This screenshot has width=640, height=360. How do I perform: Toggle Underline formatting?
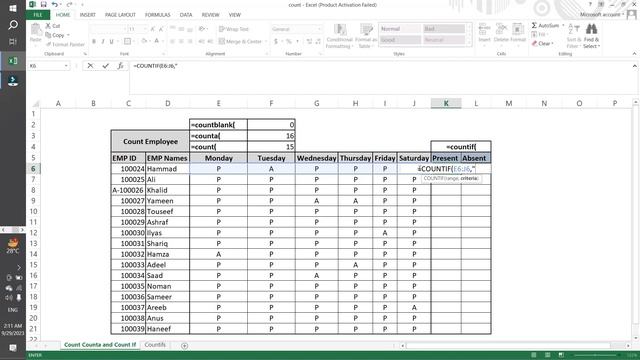click(x=111, y=41)
